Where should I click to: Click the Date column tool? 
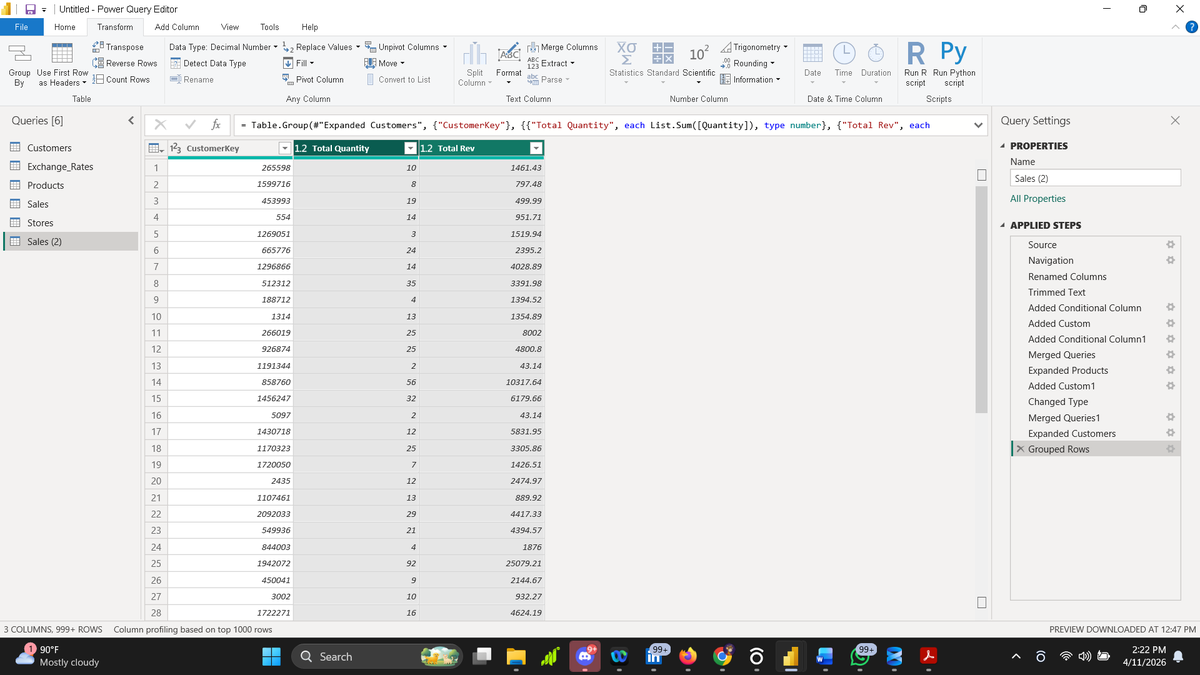pyautogui.click(x=812, y=54)
